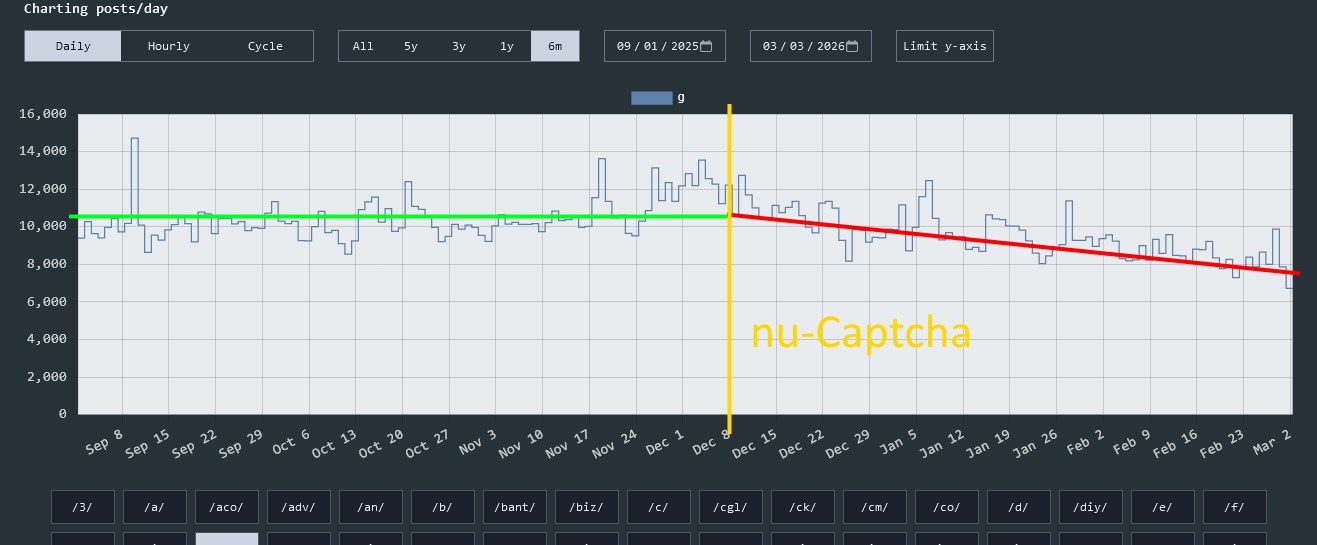The image size is (1317, 545).
Task: Pick the /bant/ board button
Action: (515, 507)
